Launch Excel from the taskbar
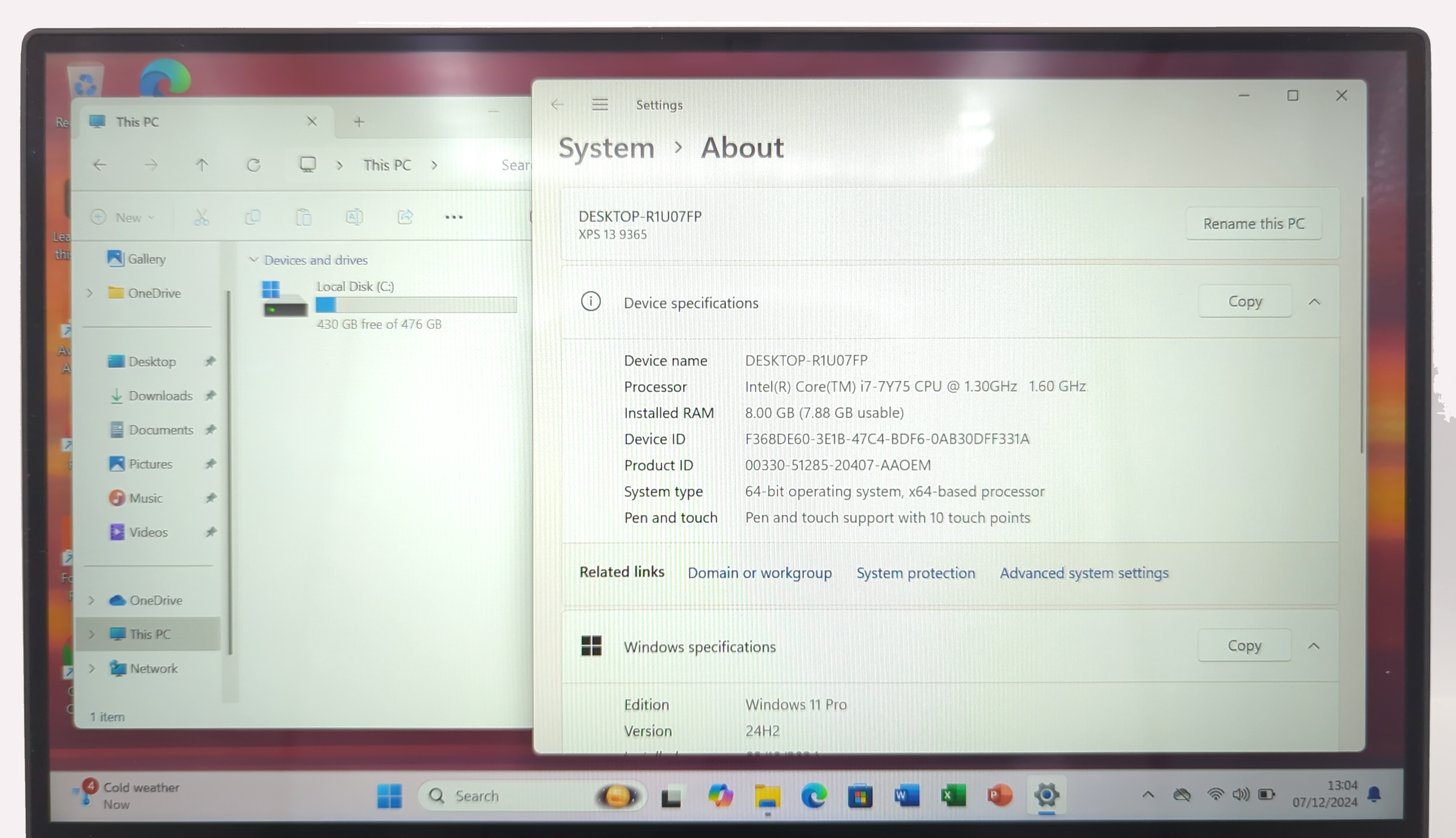Image resolution: width=1456 pixels, height=838 pixels. [x=953, y=796]
